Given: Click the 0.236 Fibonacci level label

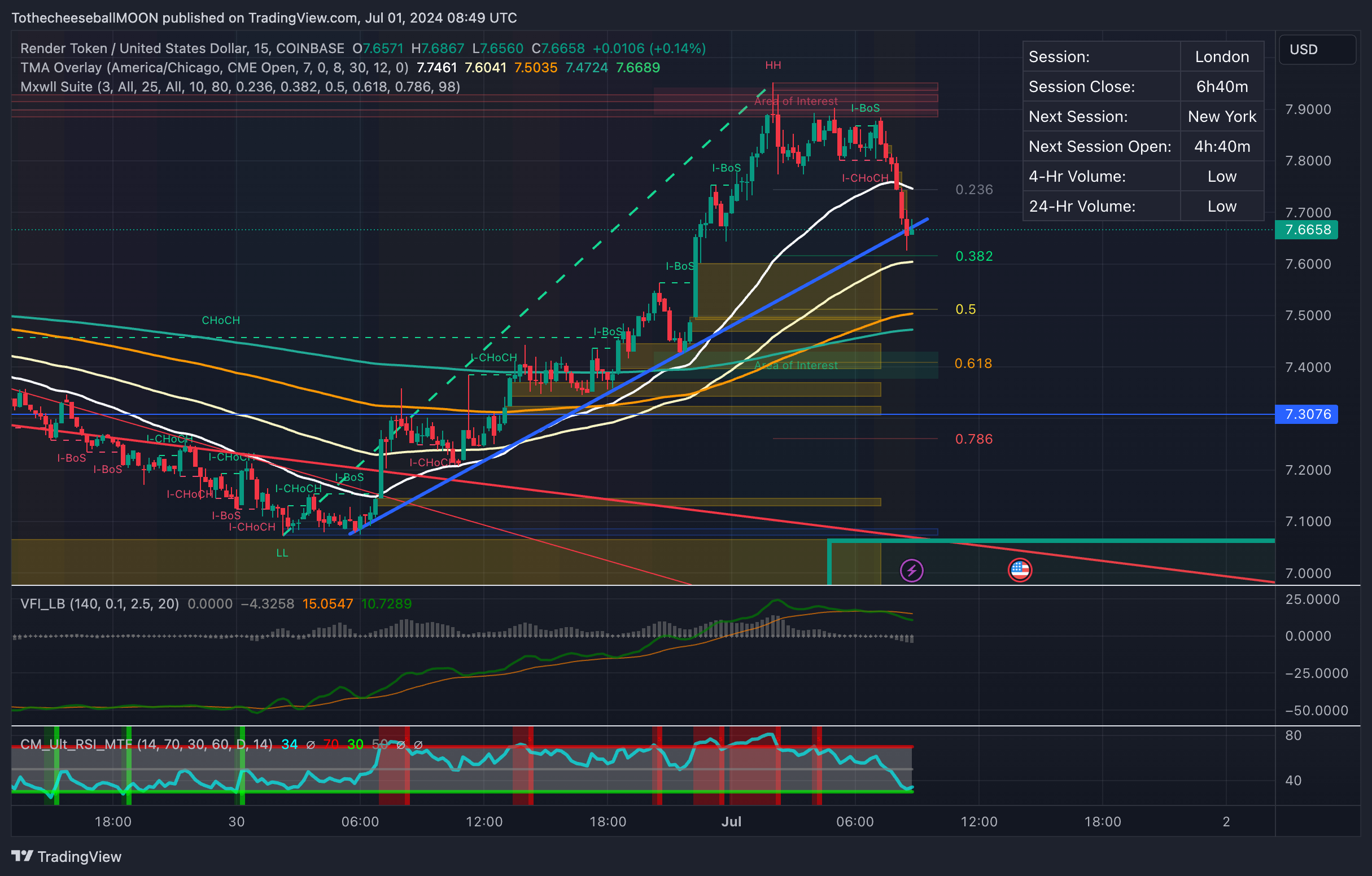Looking at the screenshot, I should click(974, 190).
